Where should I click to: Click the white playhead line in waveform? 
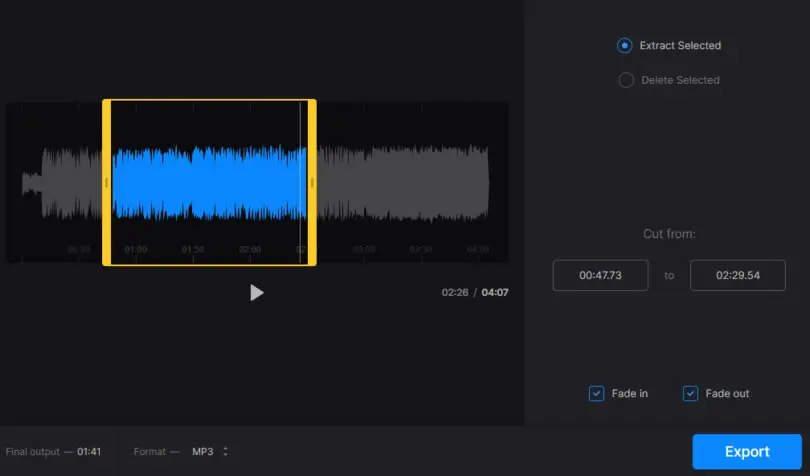(x=300, y=182)
